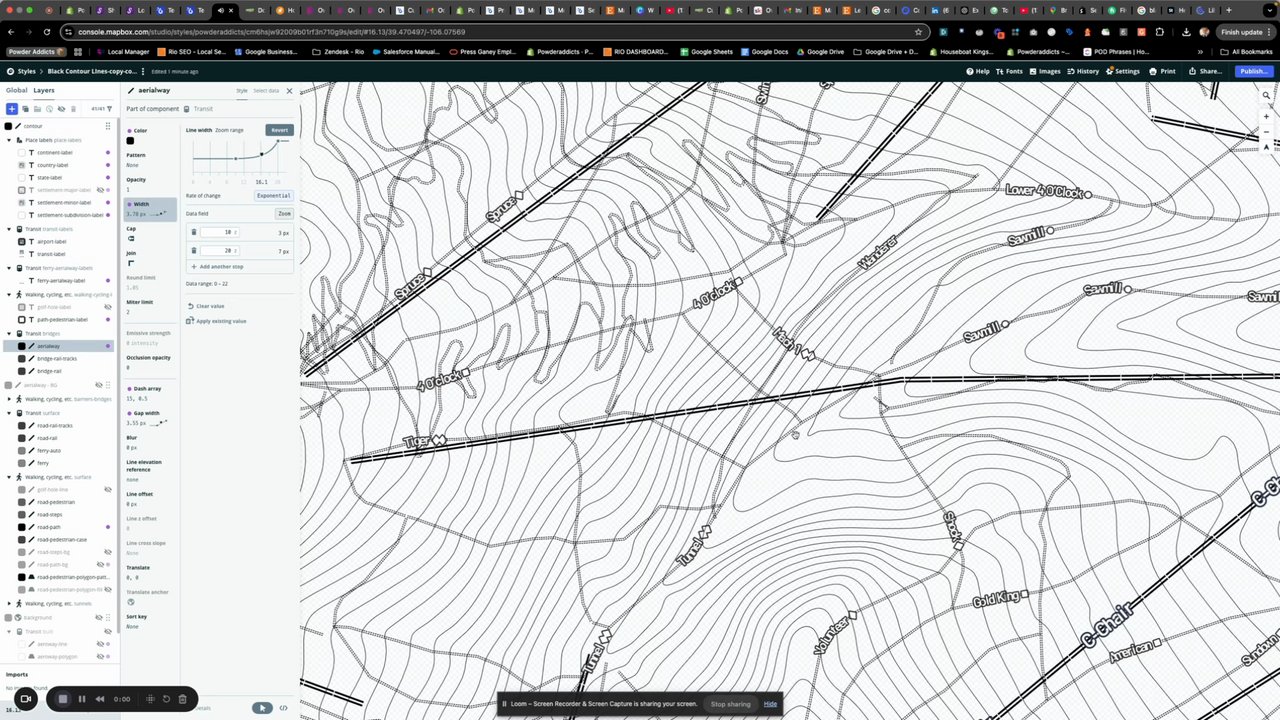This screenshot has width=1280, height=720.
Task: Open the browser extensions puzzle icon
Action: click(x=1160, y=32)
